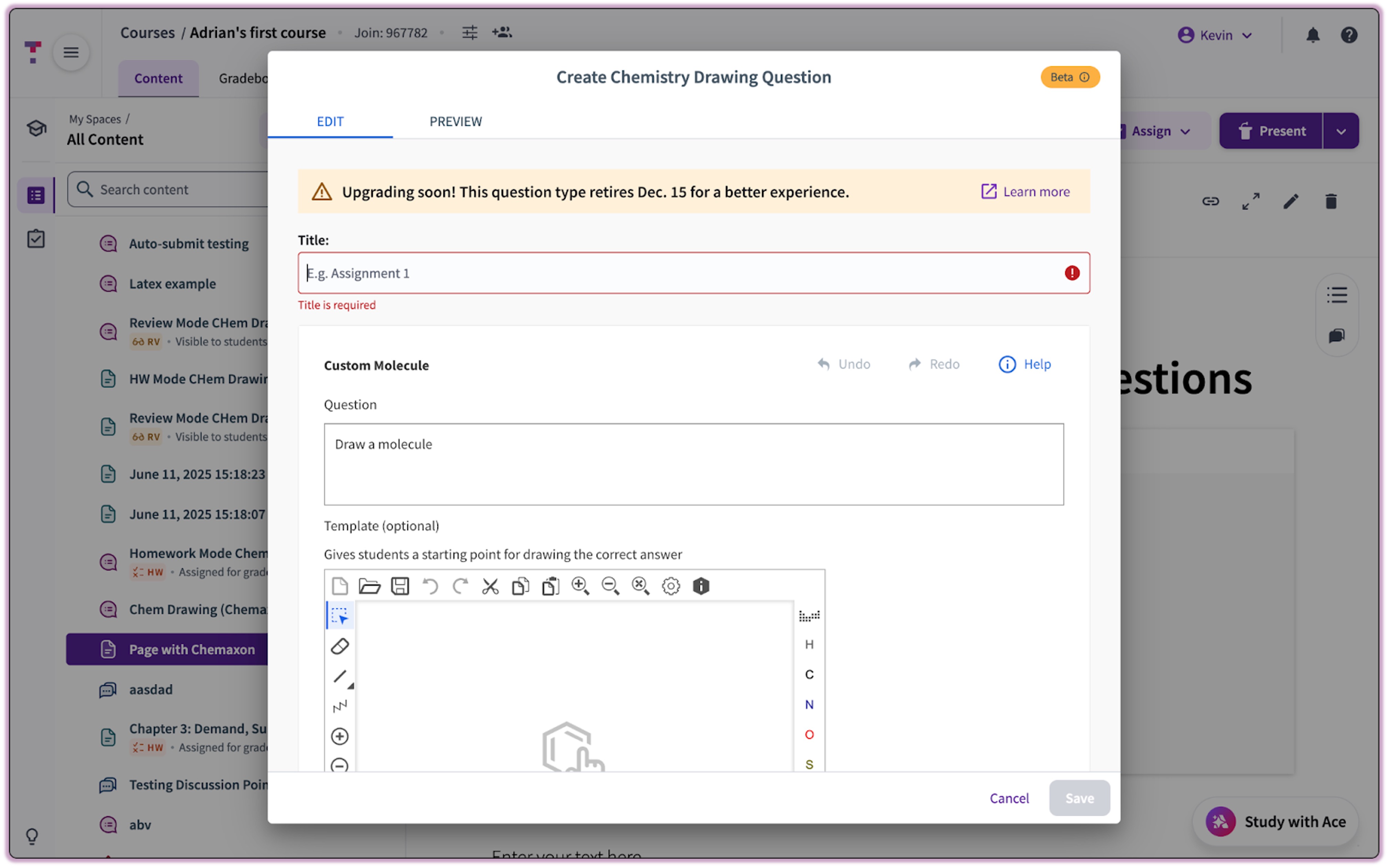Click the Save floppy icon in molecule editor
This screenshot has height=868, width=1388.
click(400, 586)
